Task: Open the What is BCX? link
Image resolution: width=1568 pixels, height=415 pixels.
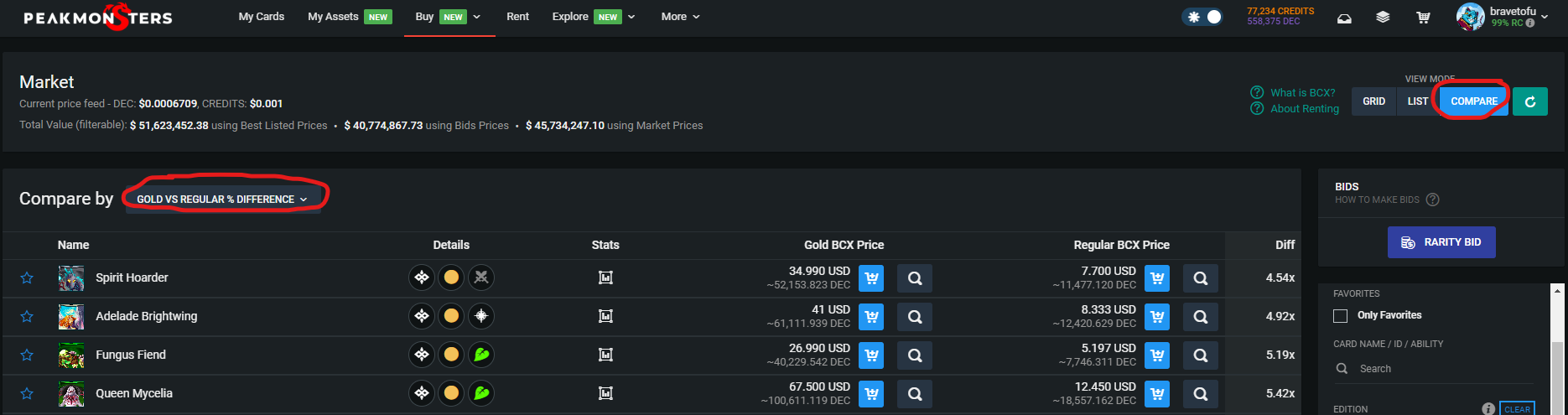Action: click(x=1303, y=92)
